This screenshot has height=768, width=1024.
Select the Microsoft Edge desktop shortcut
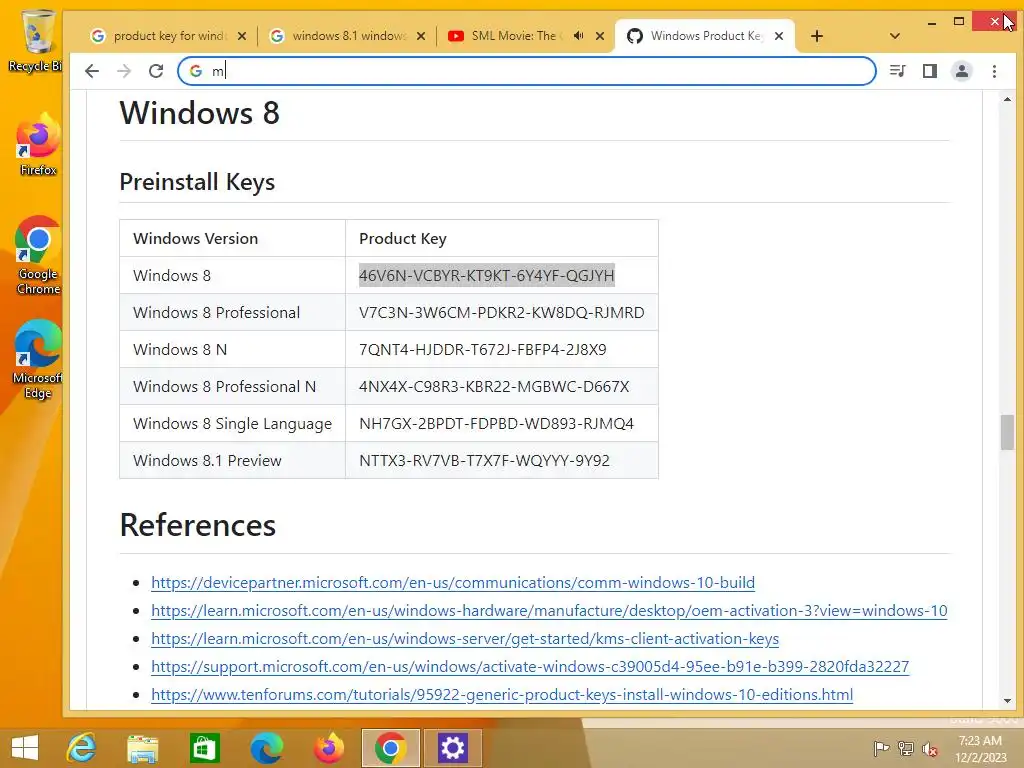pyautogui.click(x=38, y=359)
